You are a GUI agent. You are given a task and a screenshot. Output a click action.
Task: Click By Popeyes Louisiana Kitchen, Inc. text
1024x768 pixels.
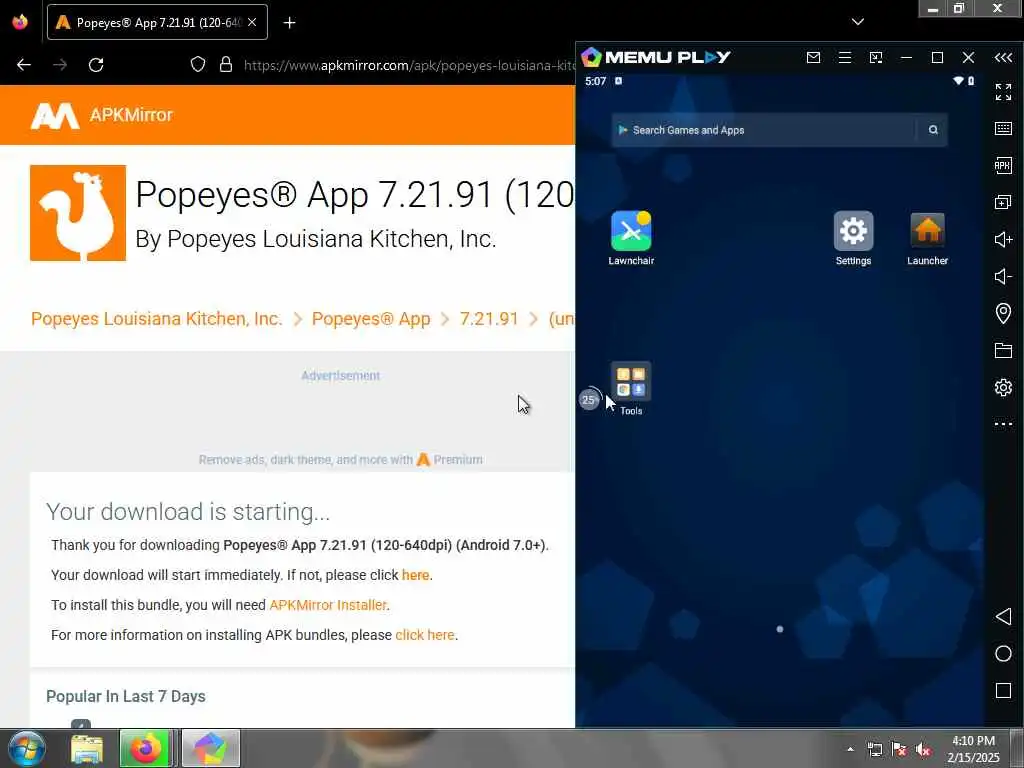315,239
